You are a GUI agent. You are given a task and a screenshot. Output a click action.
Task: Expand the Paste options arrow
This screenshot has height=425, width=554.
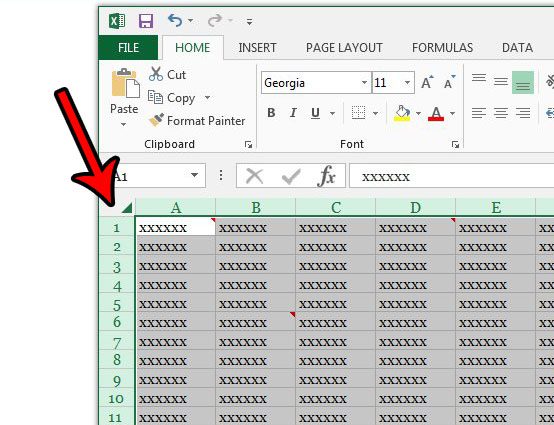tap(123, 124)
